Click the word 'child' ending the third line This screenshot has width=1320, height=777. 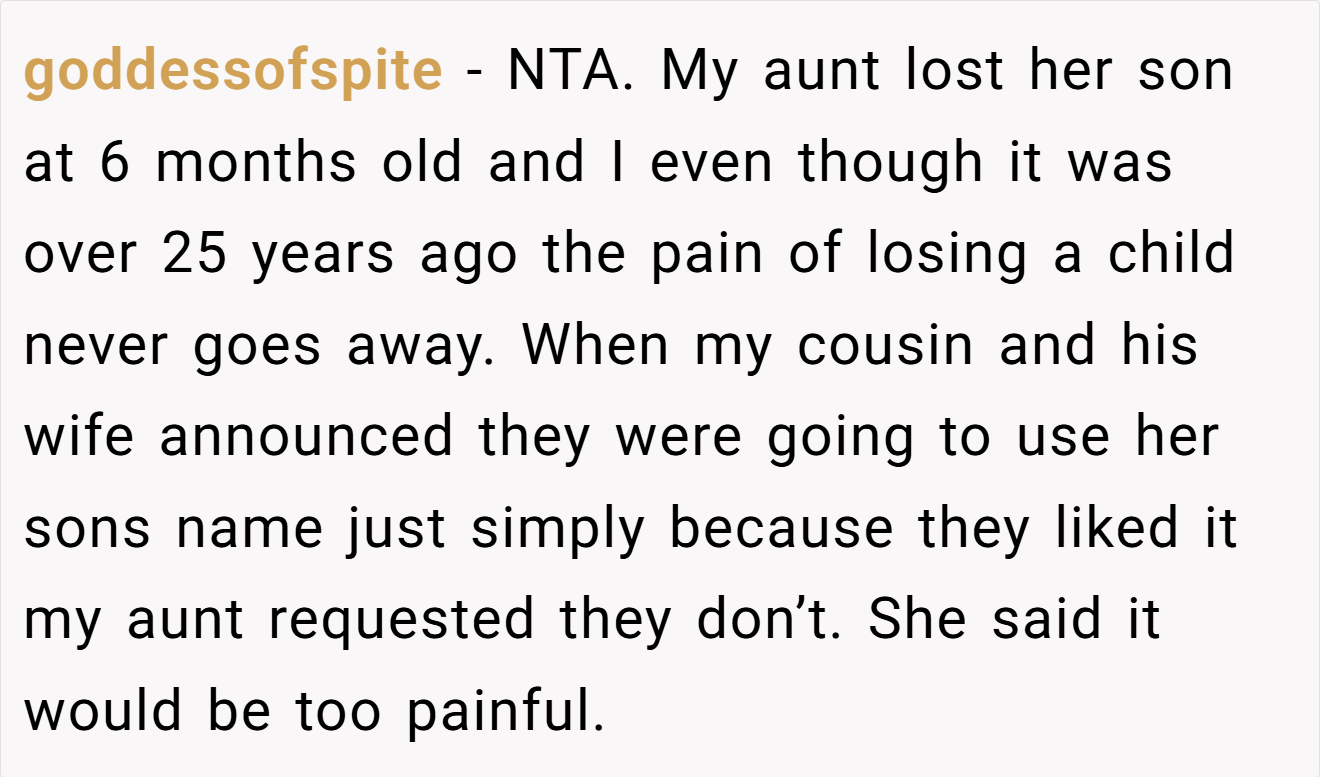pos(1171,253)
